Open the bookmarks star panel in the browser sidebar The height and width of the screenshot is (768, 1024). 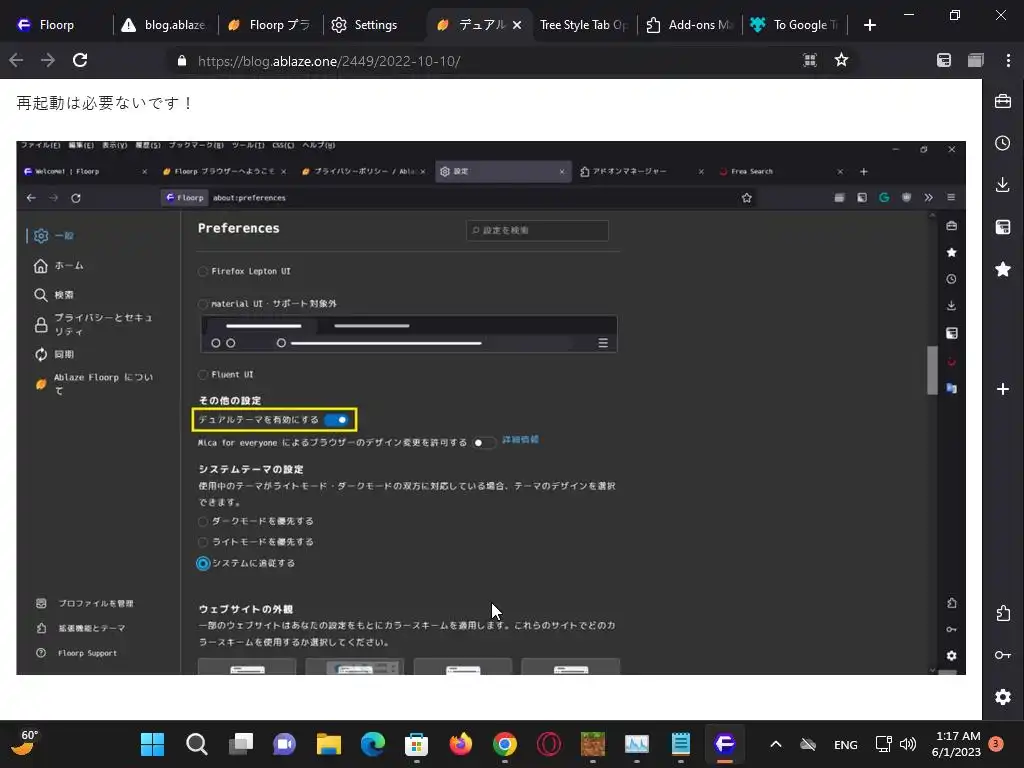[1002, 268]
